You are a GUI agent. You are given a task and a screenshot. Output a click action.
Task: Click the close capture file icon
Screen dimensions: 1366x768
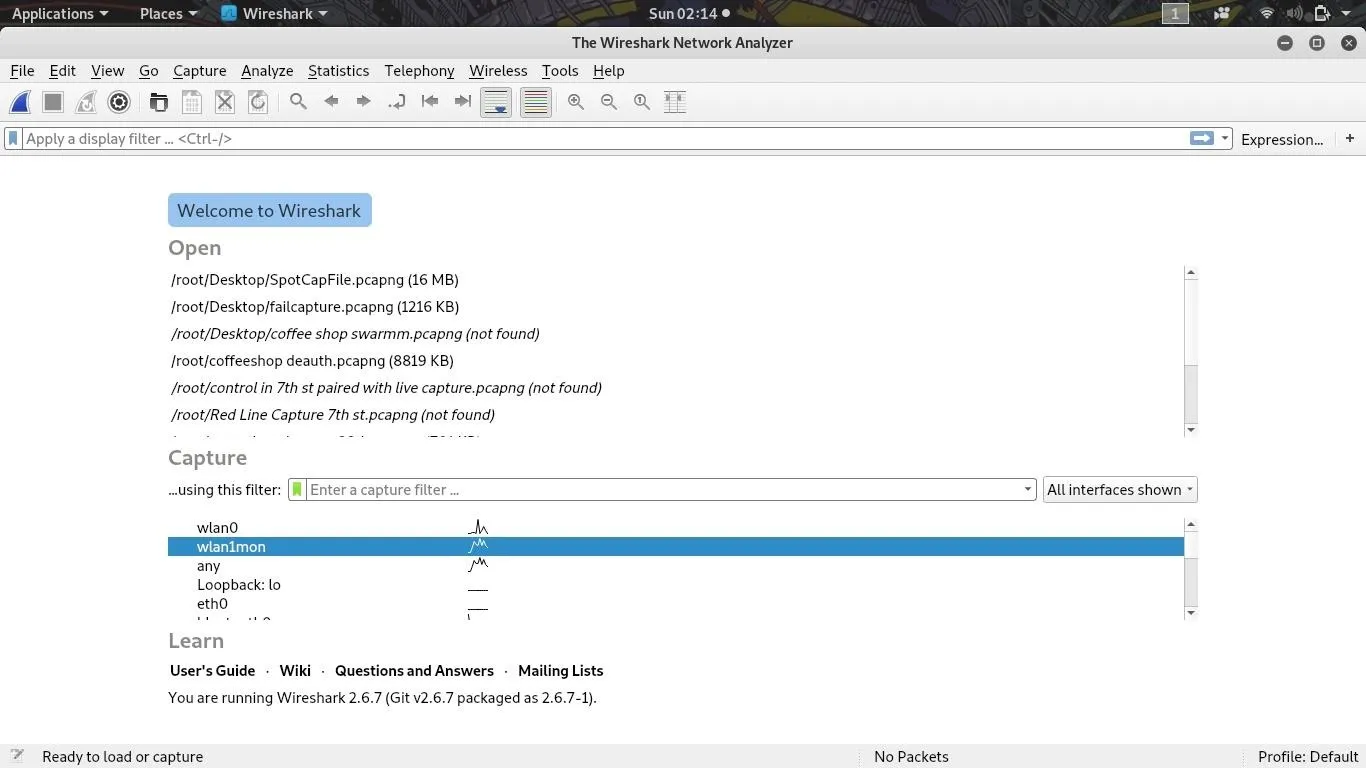225,102
